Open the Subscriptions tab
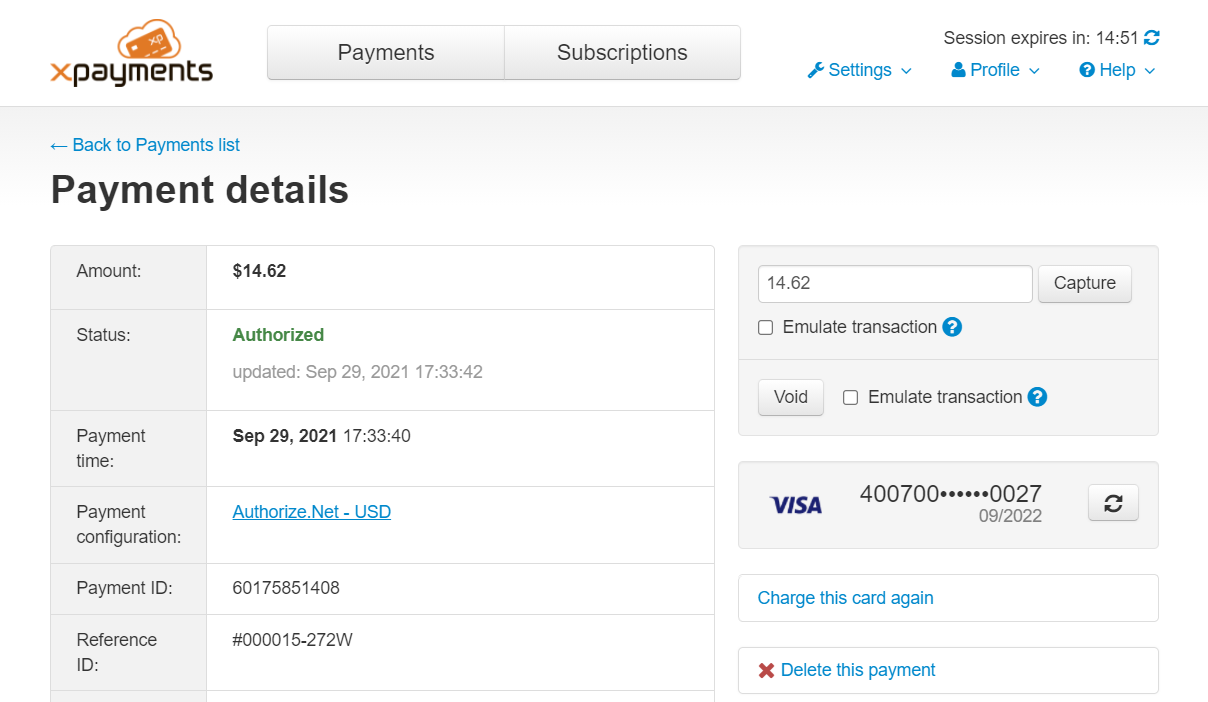This screenshot has width=1208, height=702. pyautogui.click(x=622, y=53)
